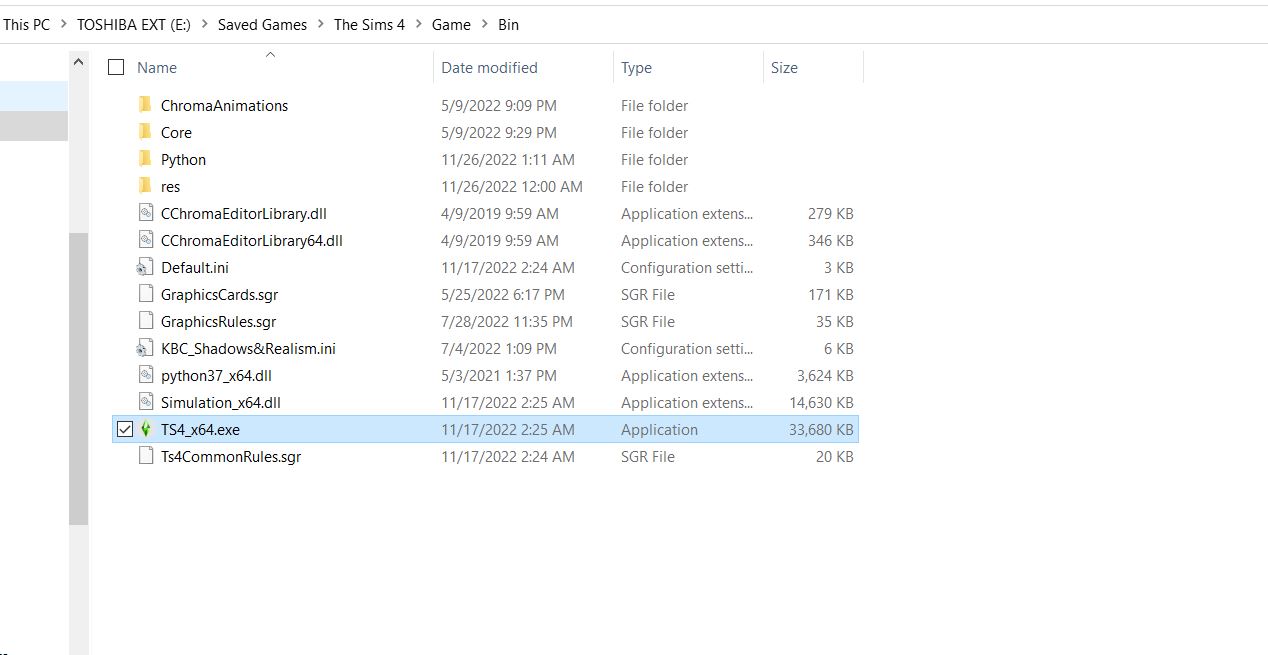Select the ChromaAnimations folder name
This screenshot has height=655, width=1268.
point(224,105)
